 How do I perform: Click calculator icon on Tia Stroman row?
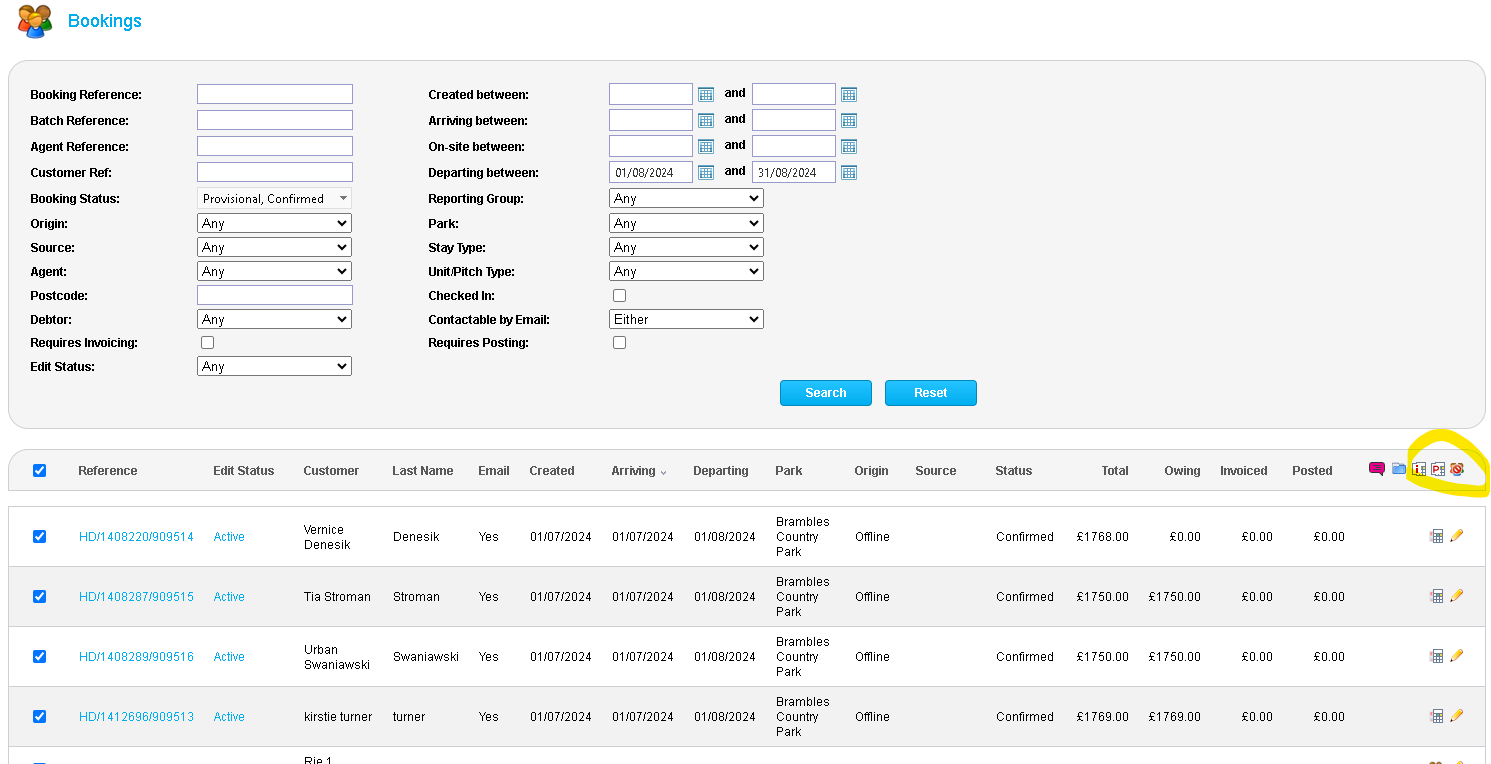coord(1436,596)
